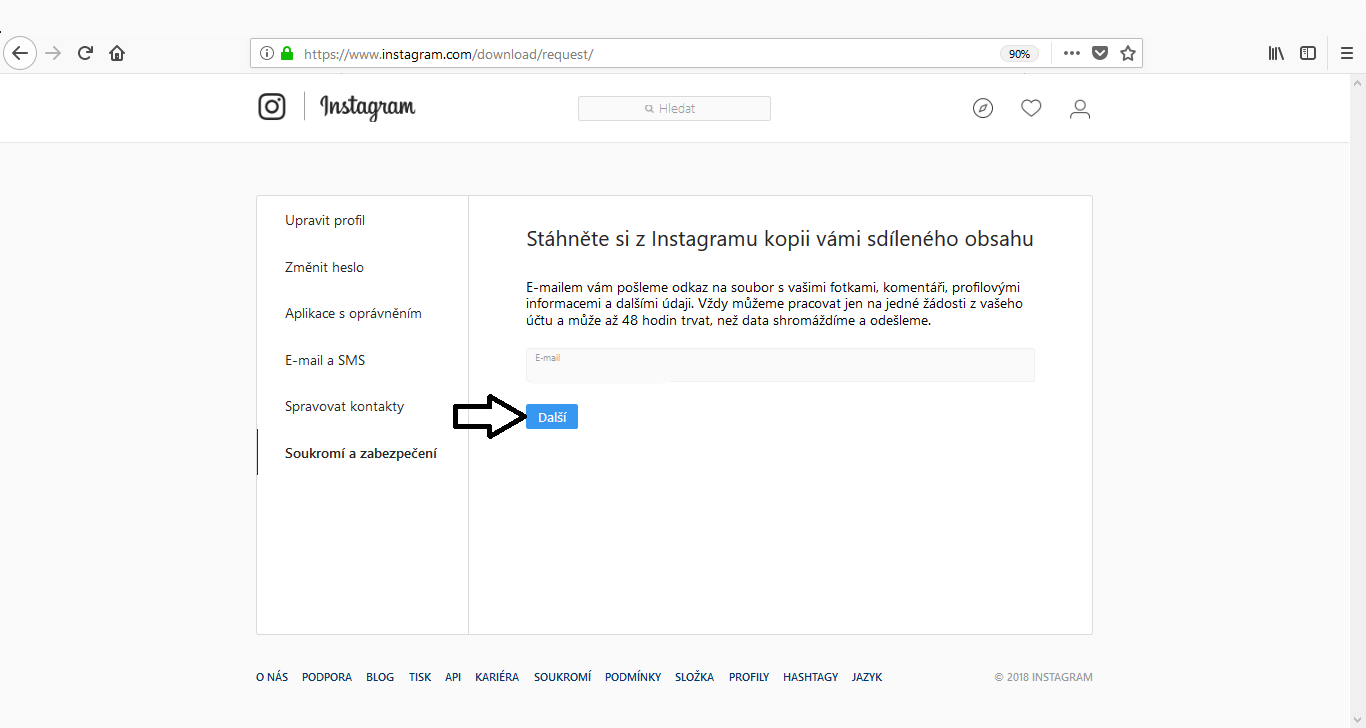This screenshot has height=728, width=1366.
Task: Open page actions three-dots menu
Action: pyautogui.click(x=1072, y=54)
